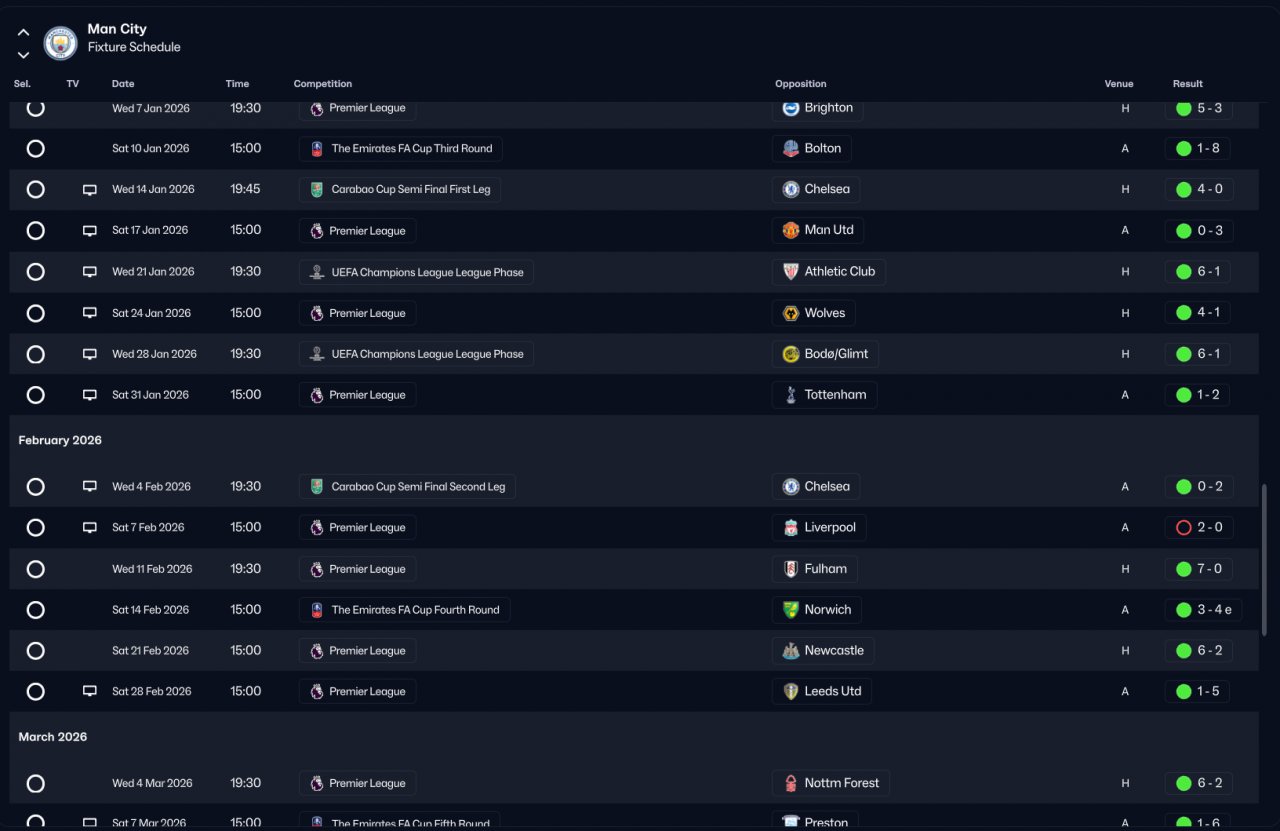Click TV icon in Bodø/Glimt fixture row
The width and height of the screenshot is (1280, 831).
90,354
